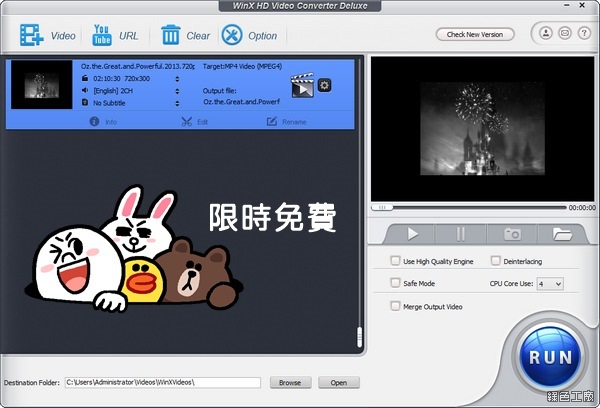The image size is (600, 408).
Task: Open the YouTube URL downloader
Action: coord(102,35)
